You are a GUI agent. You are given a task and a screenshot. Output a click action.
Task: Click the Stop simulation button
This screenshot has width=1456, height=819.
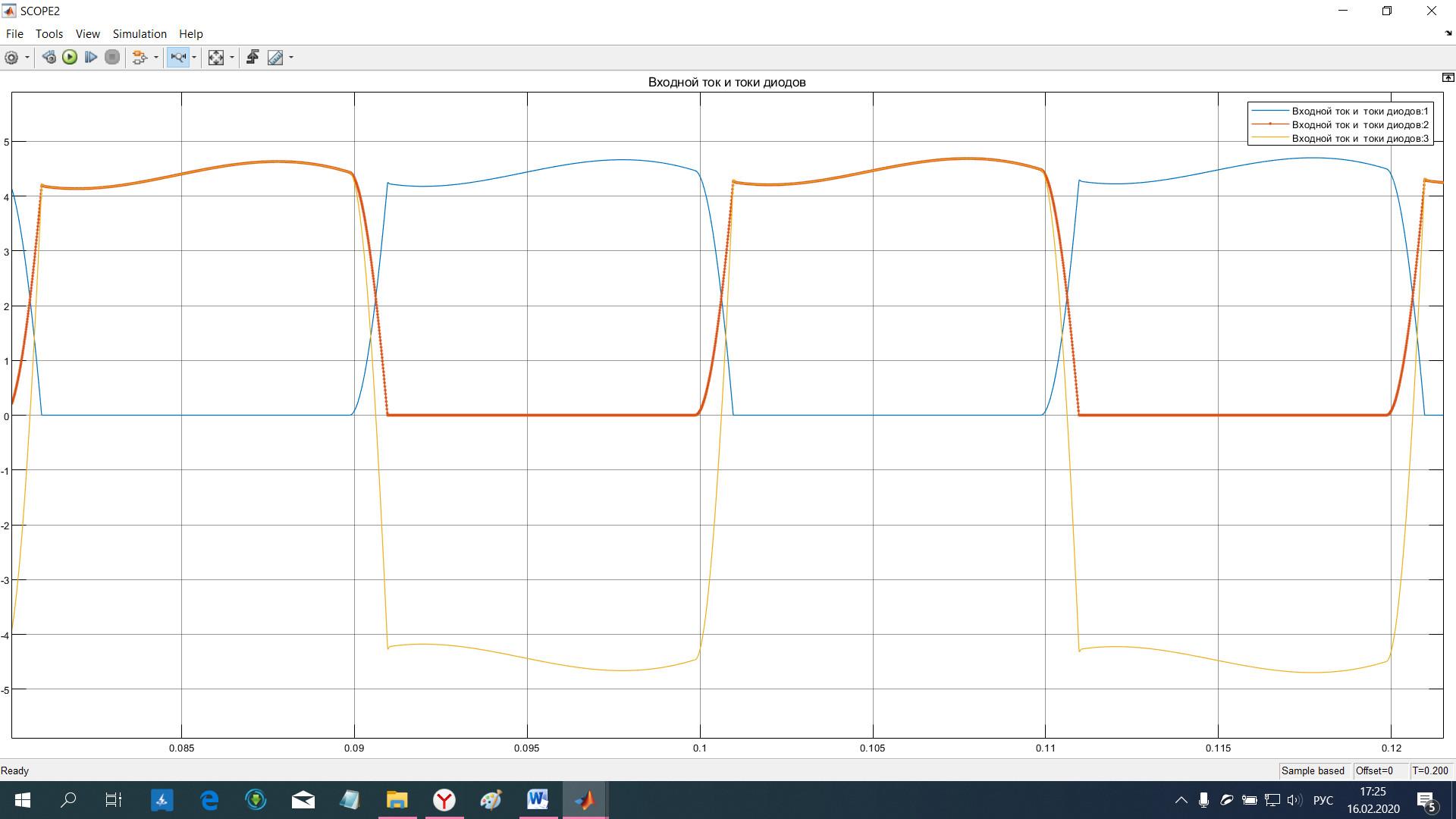coord(112,58)
